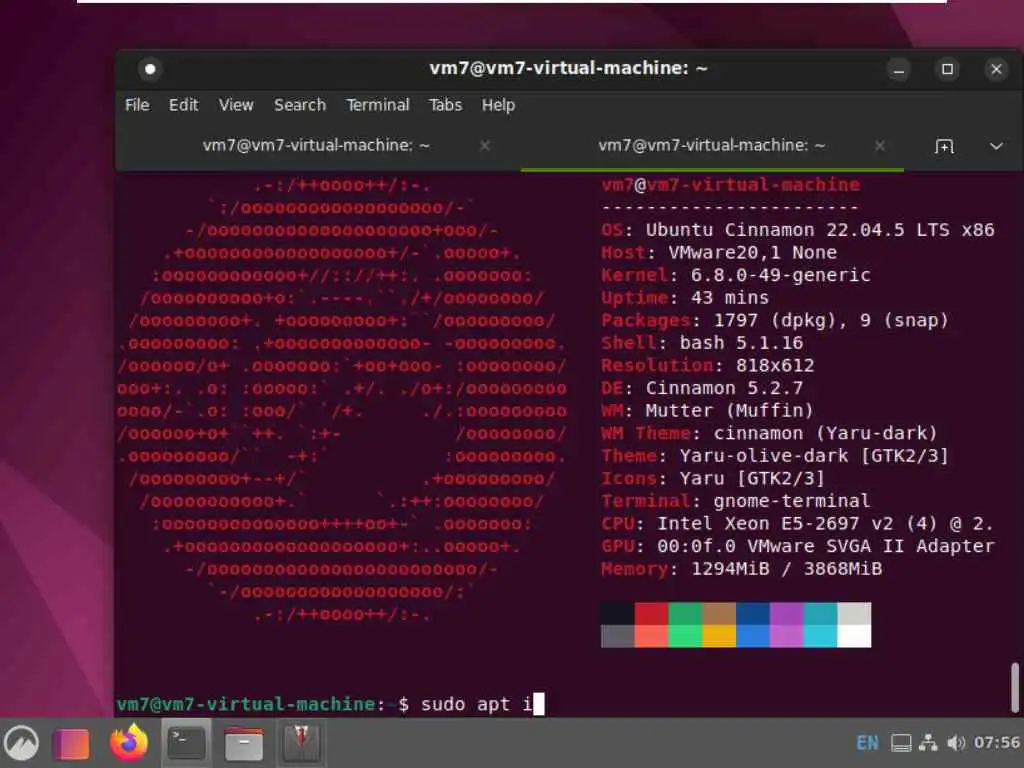The height and width of the screenshot is (768, 1024).
Task: Launch Firefox from the panel
Action: coord(129,743)
